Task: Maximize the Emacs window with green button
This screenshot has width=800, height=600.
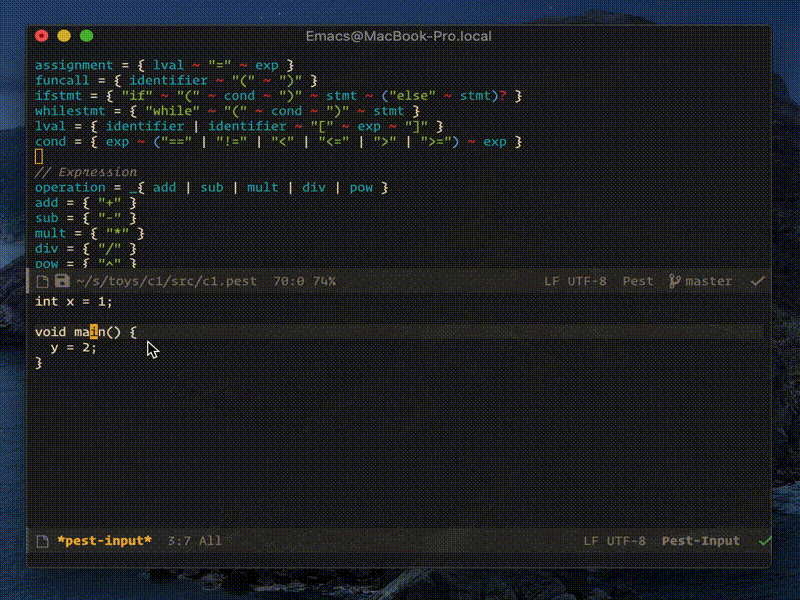Action: pos(87,36)
